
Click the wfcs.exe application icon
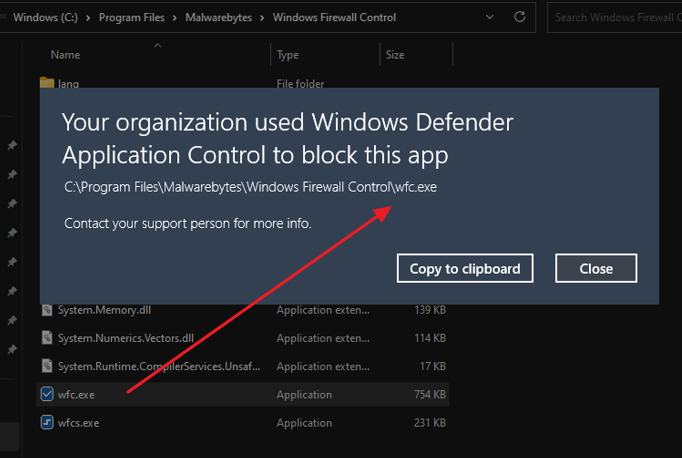[47, 423]
